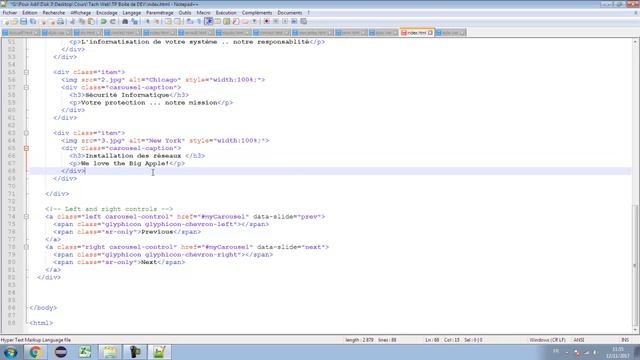Screen dimensions: 640x360
Task: Open the Edition menu
Action: (x=30, y=13)
